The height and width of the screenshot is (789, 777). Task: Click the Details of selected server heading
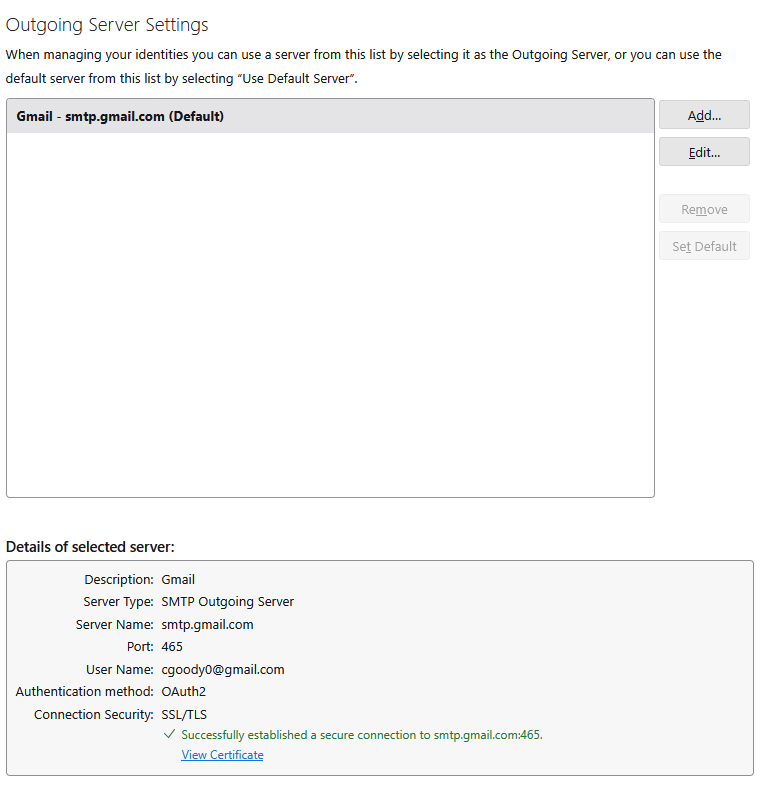pyautogui.click(x=90, y=546)
